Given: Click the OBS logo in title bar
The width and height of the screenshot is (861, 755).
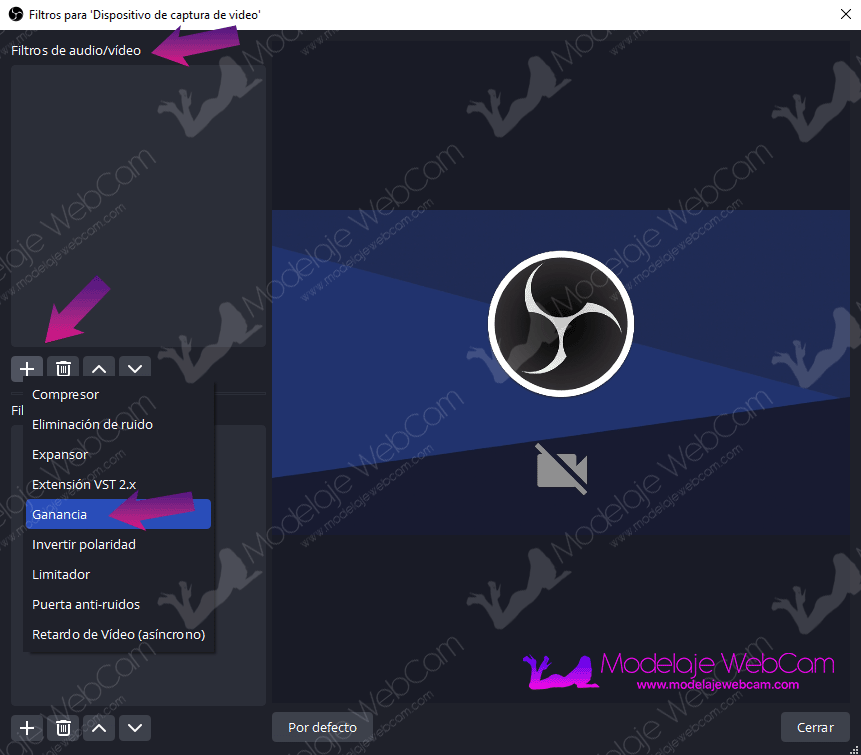Looking at the screenshot, I should click(15, 14).
